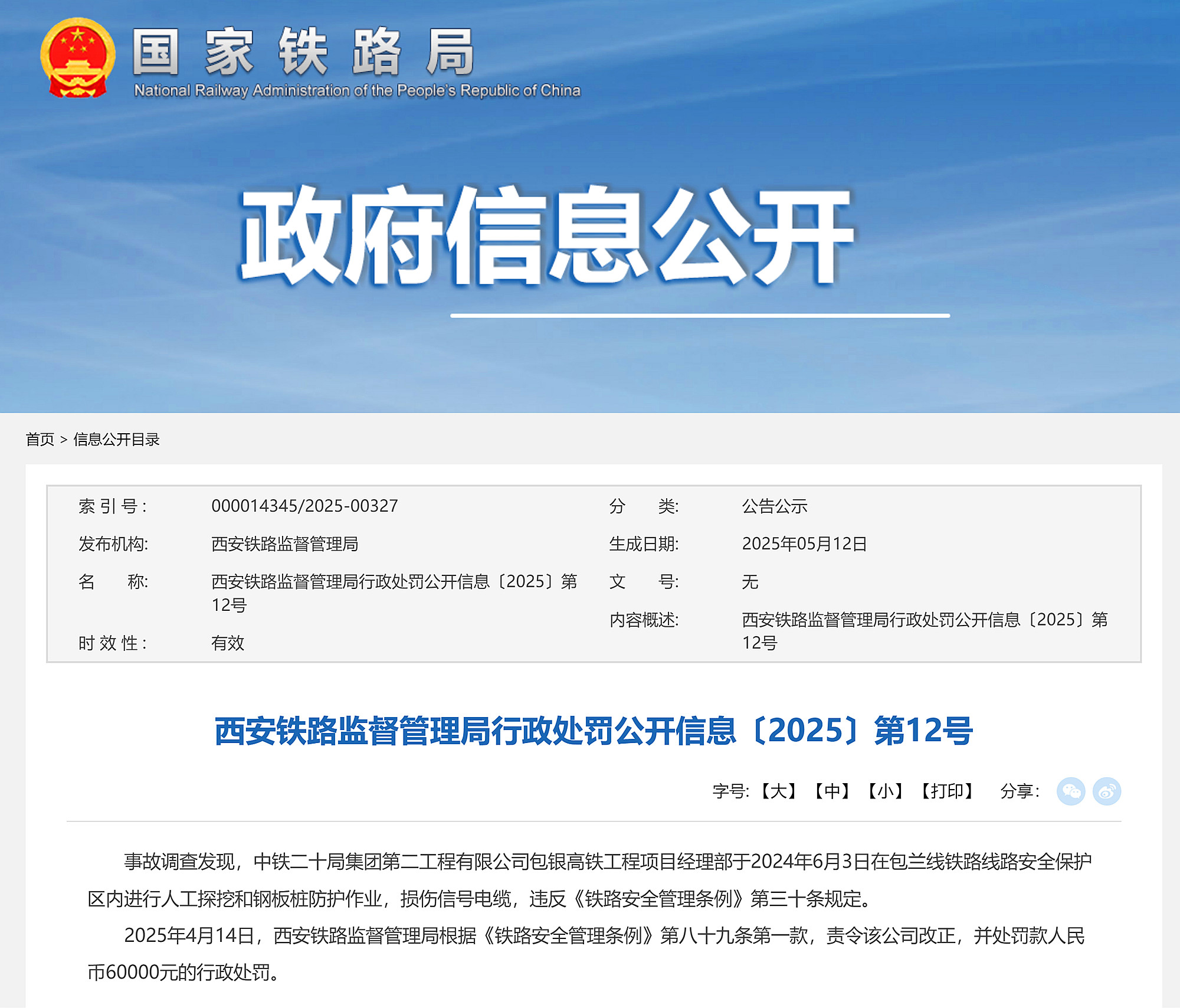
Task: Click the 西安铁路监督管理局 publisher value
Action: point(284,544)
